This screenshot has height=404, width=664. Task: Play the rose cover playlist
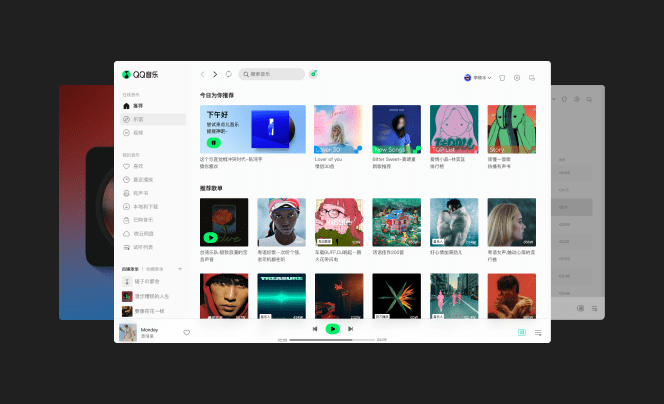210,238
